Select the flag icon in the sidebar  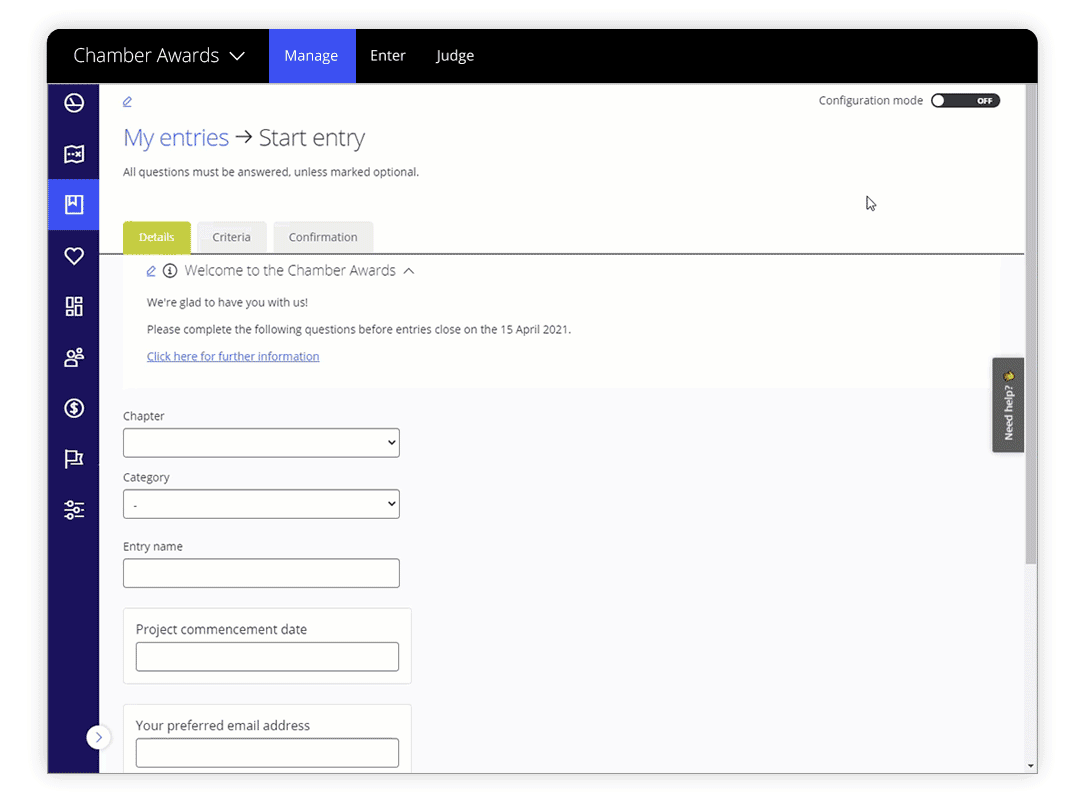[x=73, y=458]
